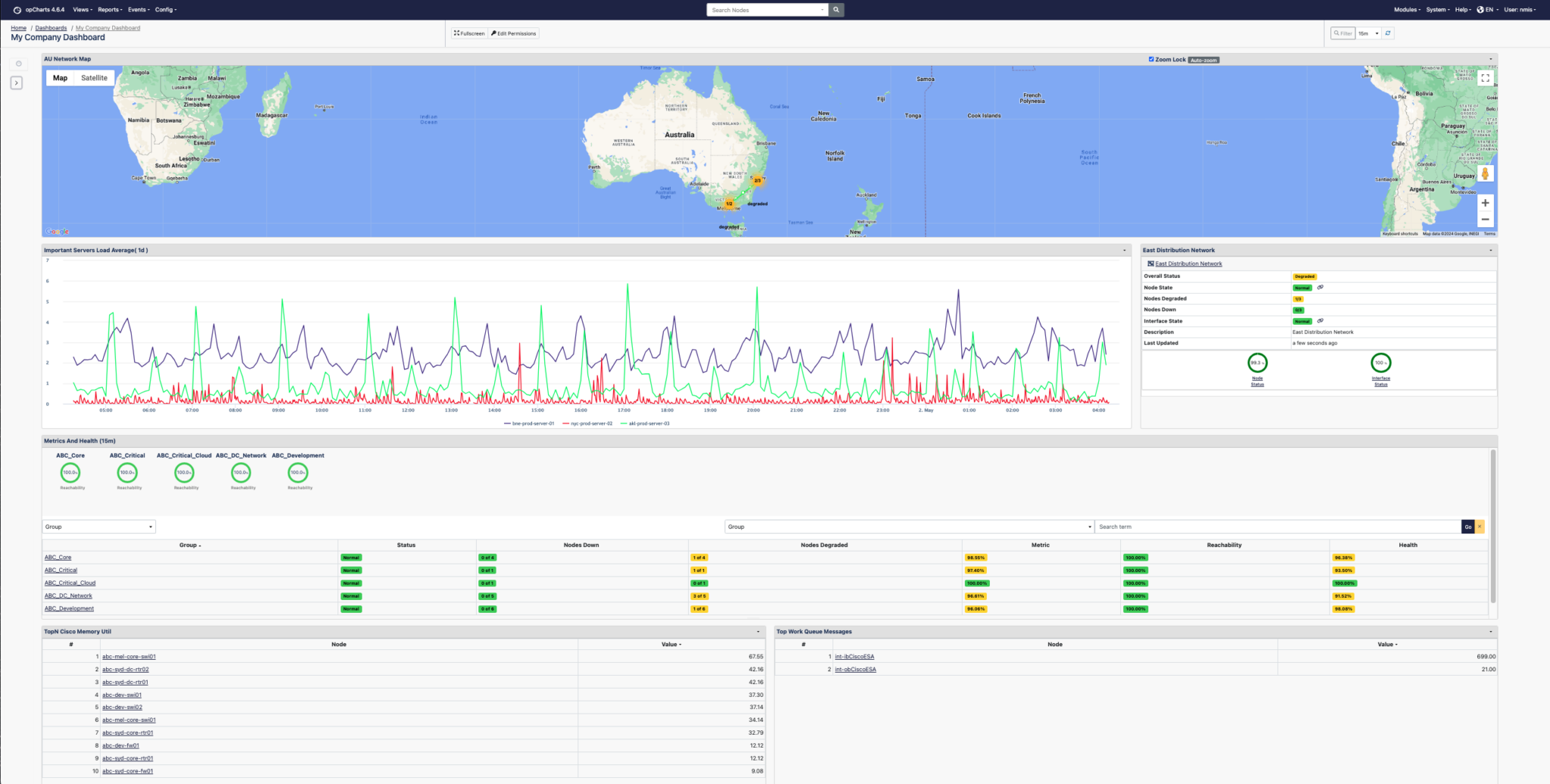
Task: Uncheck the Zoom Lock checkbox
Action: coord(1151,59)
